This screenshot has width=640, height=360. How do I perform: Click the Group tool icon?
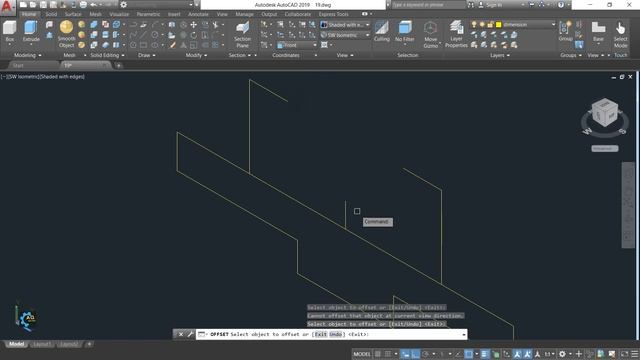[565, 31]
